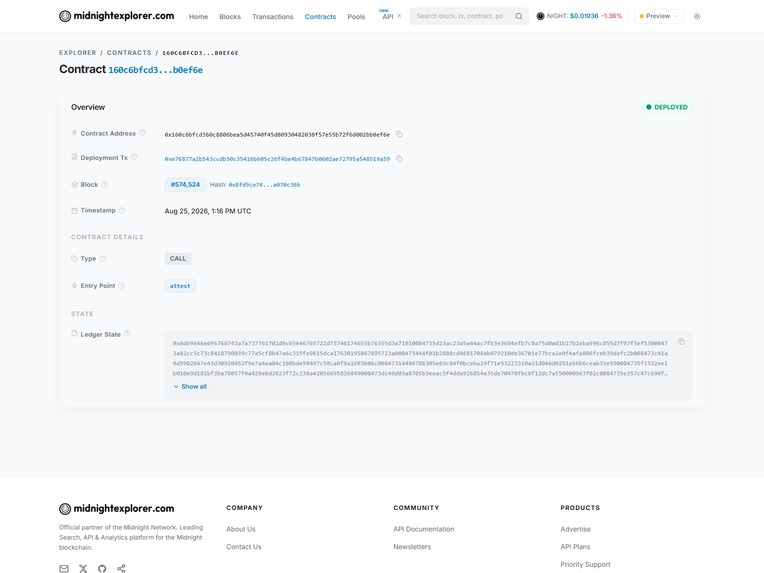This screenshot has height=573, width=764.
Task: Open the Preview network dropdown
Action: tap(658, 16)
